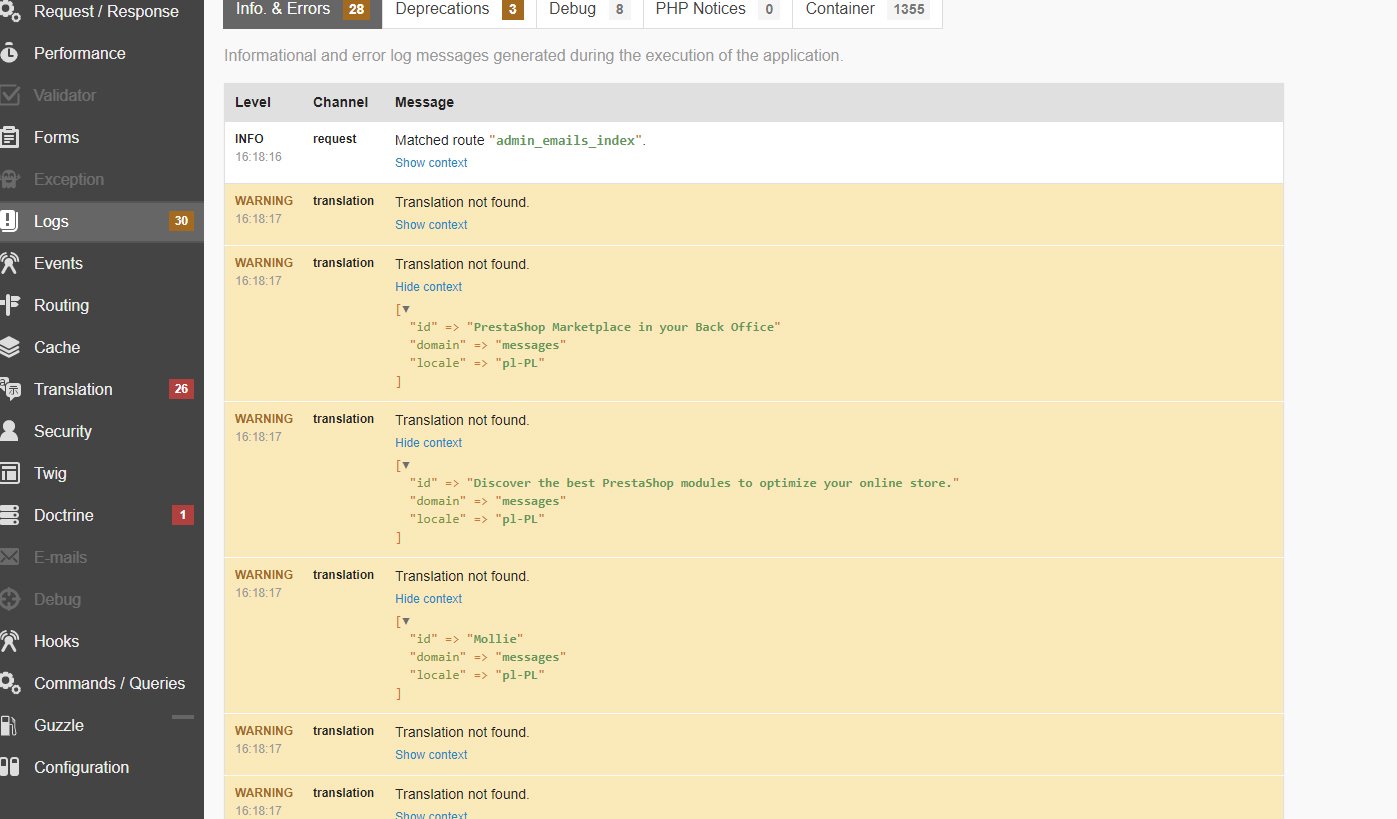The image size is (1397, 819).
Task: Open the Doctrine database icon
Action: (x=10, y=515)
